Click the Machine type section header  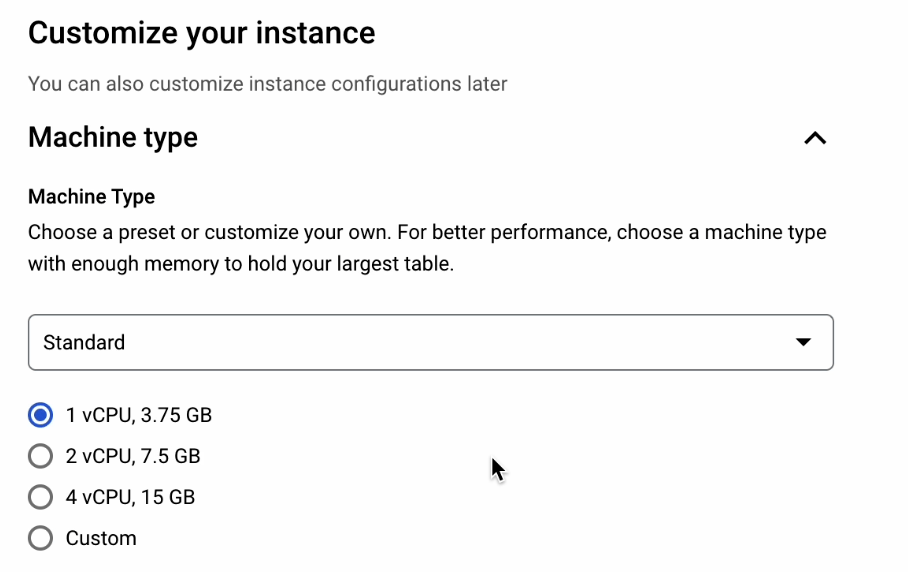[x=113, y=137]
